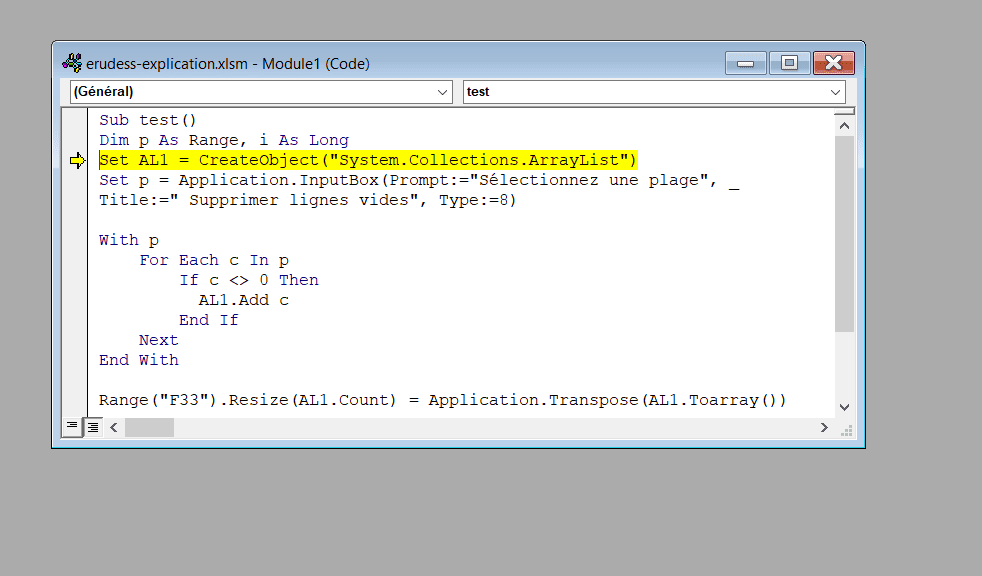The image size is (982, 576).
Task: Click the 'AL1.Add c' line
Action: 244,301
